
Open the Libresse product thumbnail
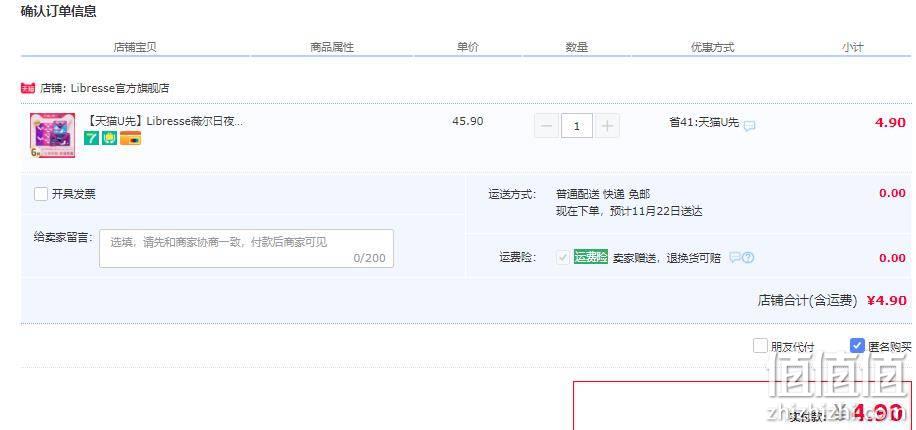pos(53,136)
